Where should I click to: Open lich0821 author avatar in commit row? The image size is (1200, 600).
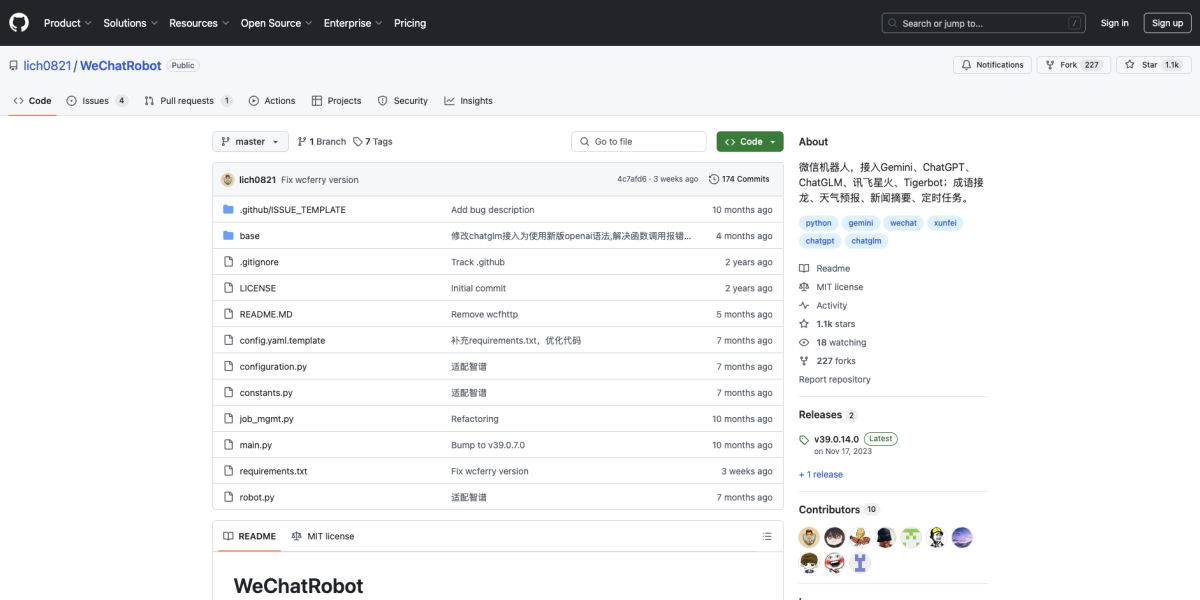227,179
